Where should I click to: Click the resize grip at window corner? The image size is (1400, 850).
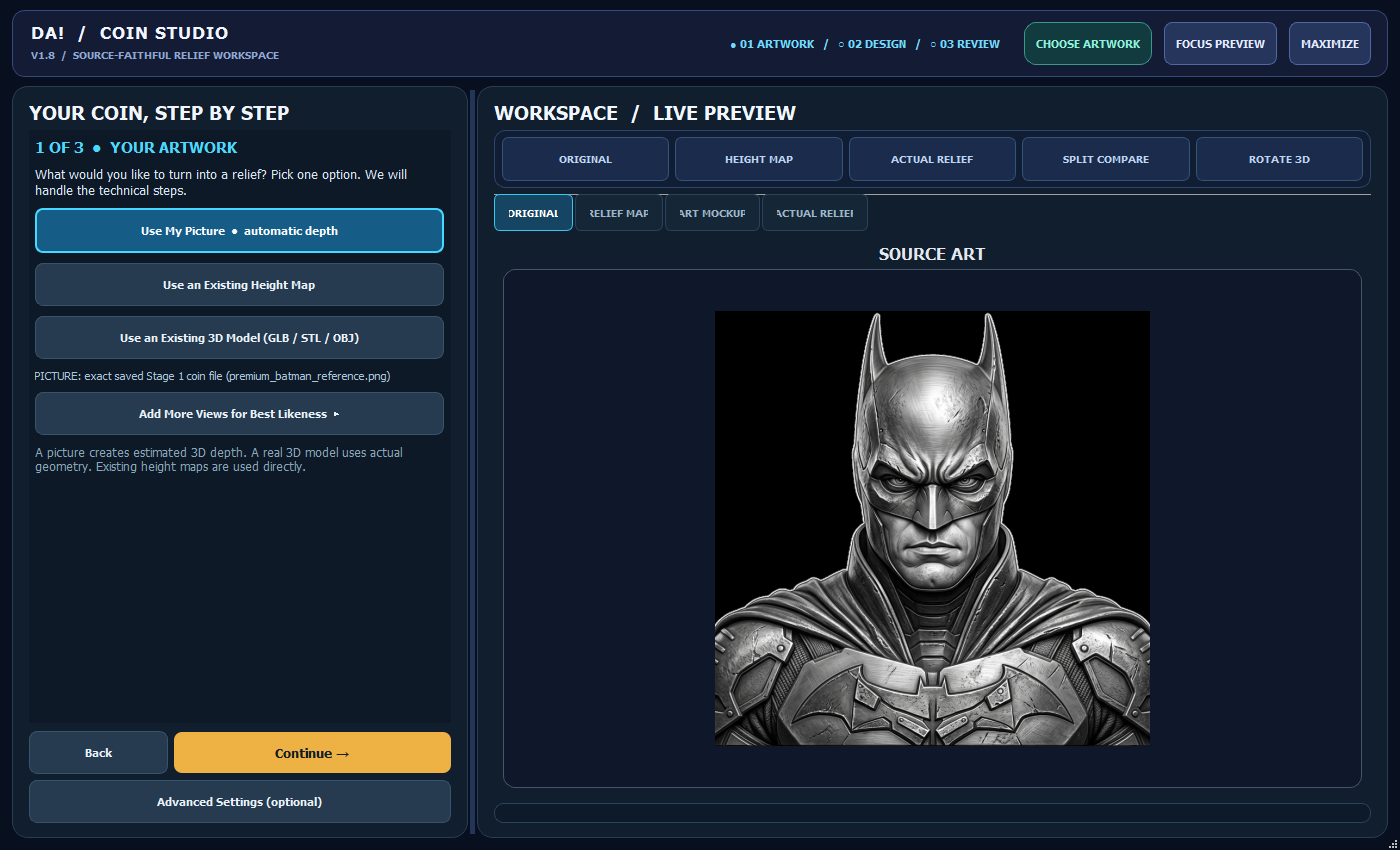pyautogui.click(x=1392, y=843)
